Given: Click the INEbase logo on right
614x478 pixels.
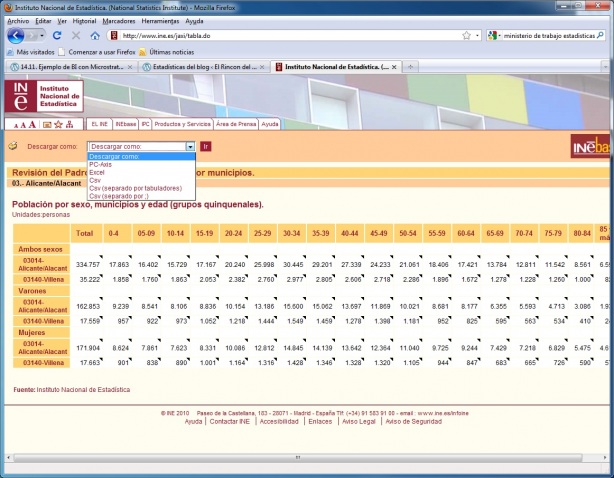Looking at the screenshot, I should [x=591, y=148].
